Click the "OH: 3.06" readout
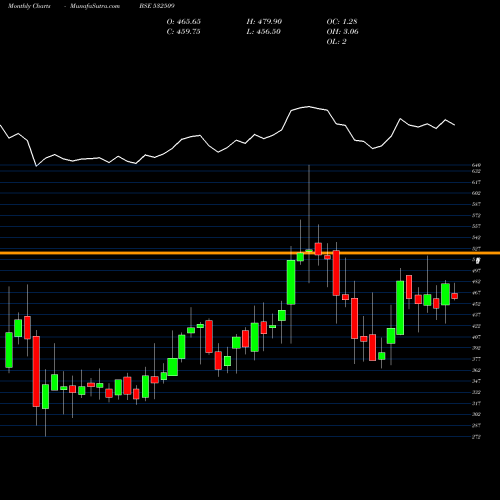This screenshot has height=500, width=500. [x=342, y=32]
